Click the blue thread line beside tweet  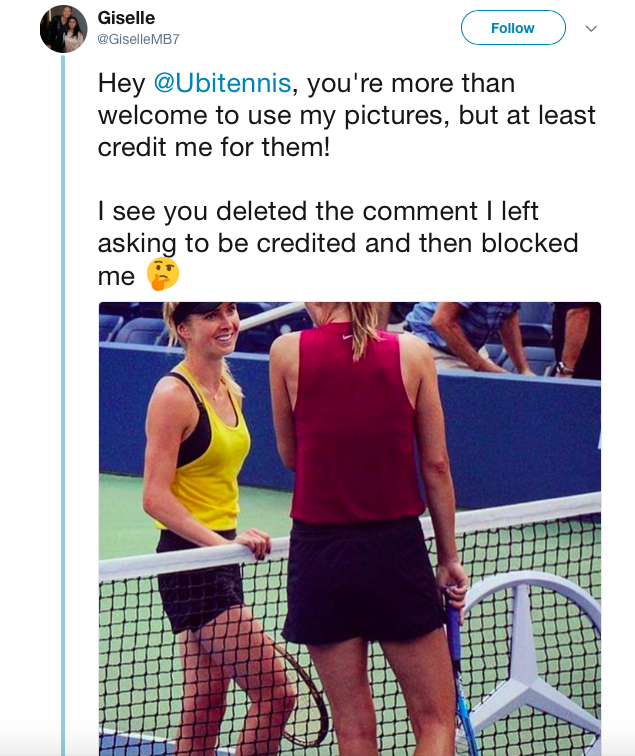[63, 400]
